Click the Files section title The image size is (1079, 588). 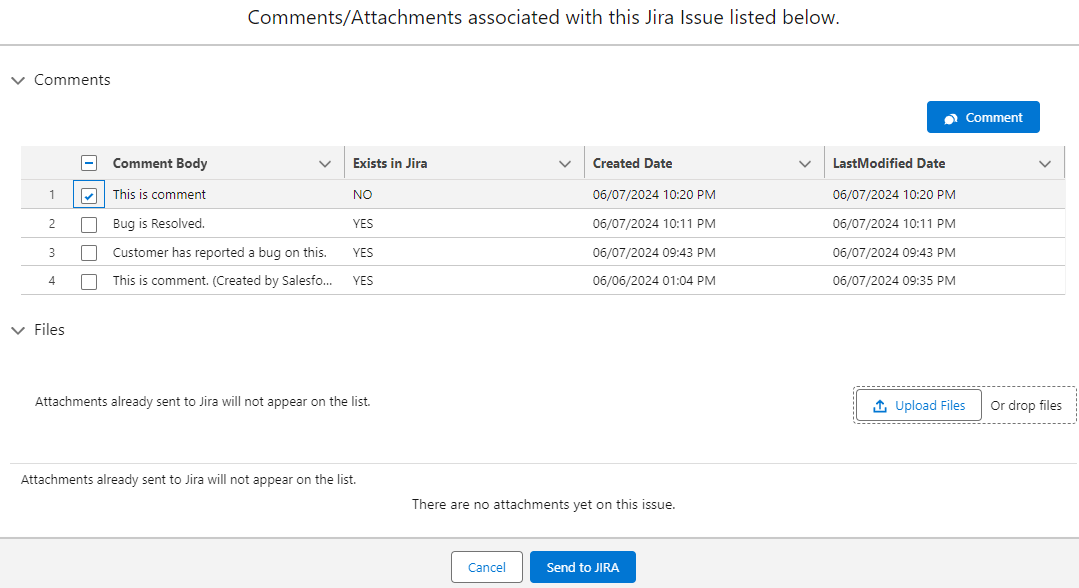point(50,330)
